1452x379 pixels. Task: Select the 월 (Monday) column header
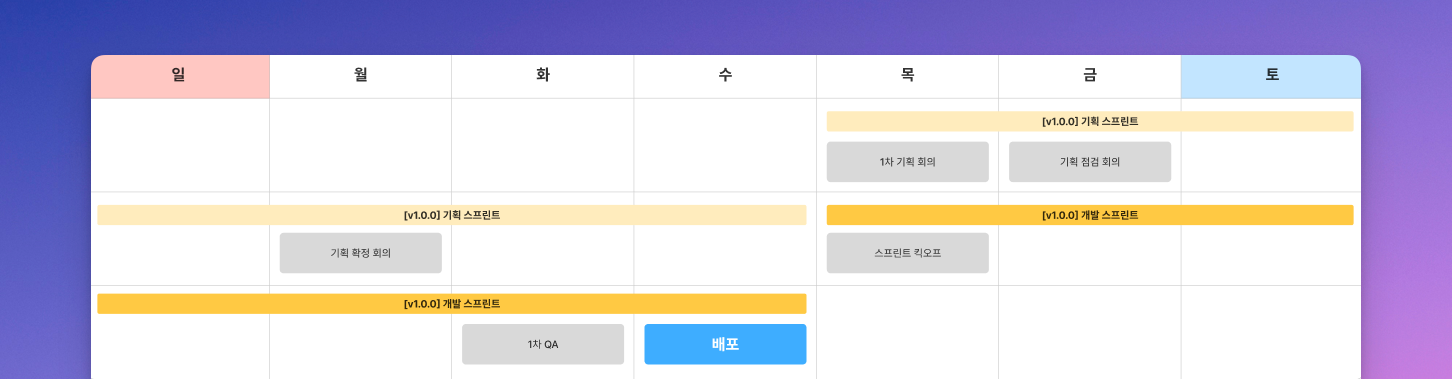pos(361,76)
